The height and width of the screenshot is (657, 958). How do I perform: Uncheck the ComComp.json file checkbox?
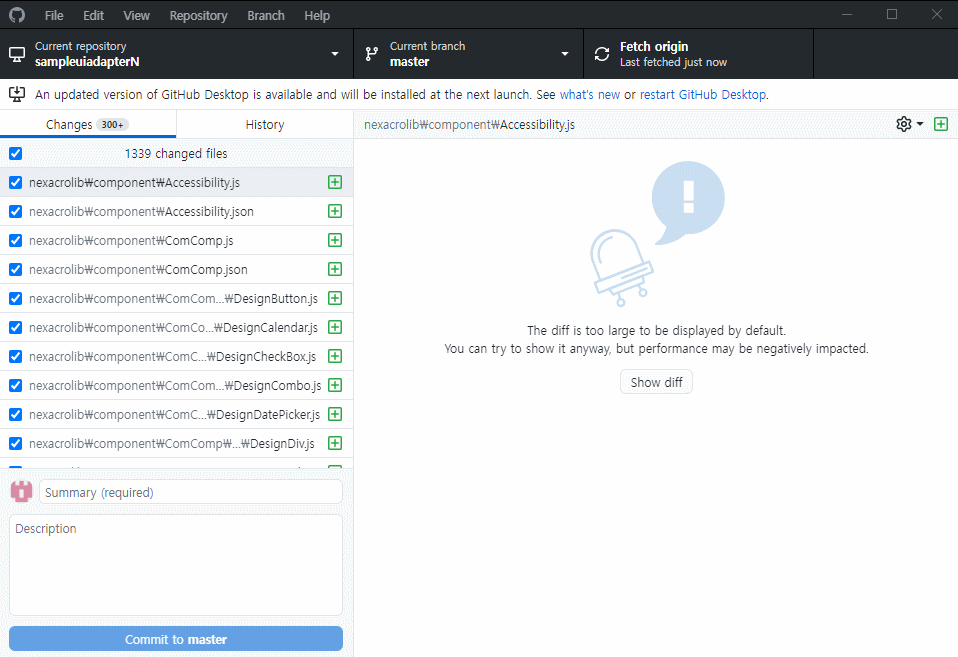(x=16, y=270)
